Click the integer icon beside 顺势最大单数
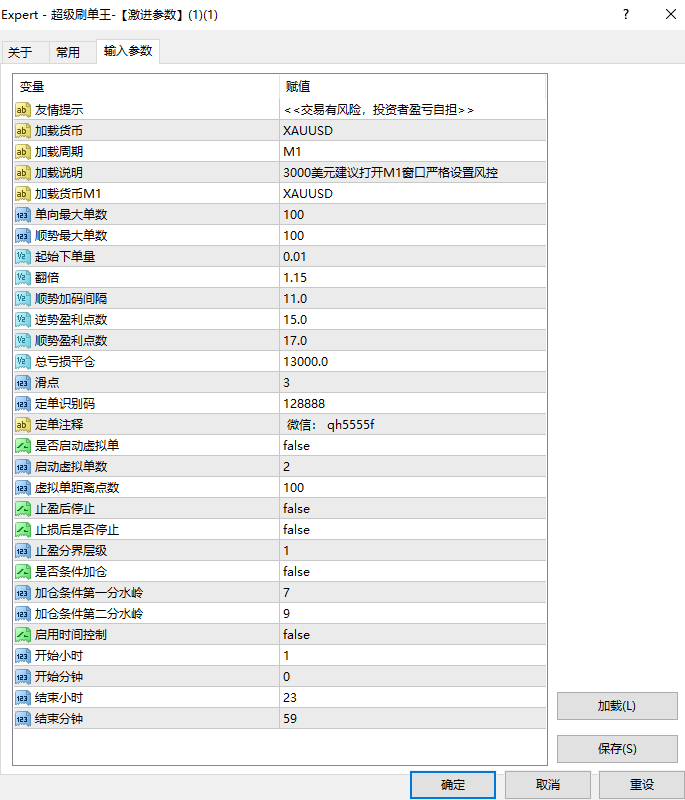 (x=22, y=236)
